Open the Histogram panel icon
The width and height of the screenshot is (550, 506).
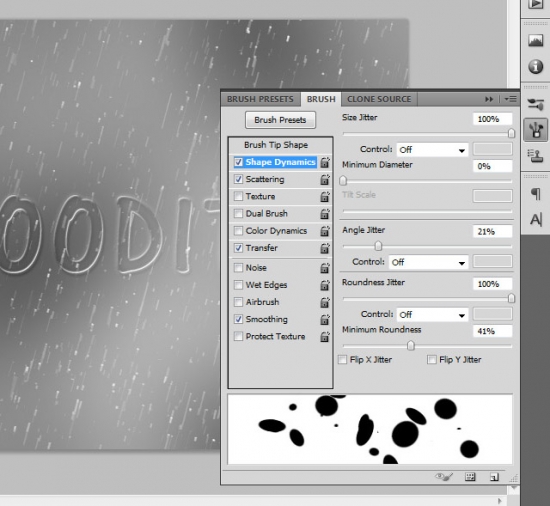pyautogui.click(x=535, y=41)
